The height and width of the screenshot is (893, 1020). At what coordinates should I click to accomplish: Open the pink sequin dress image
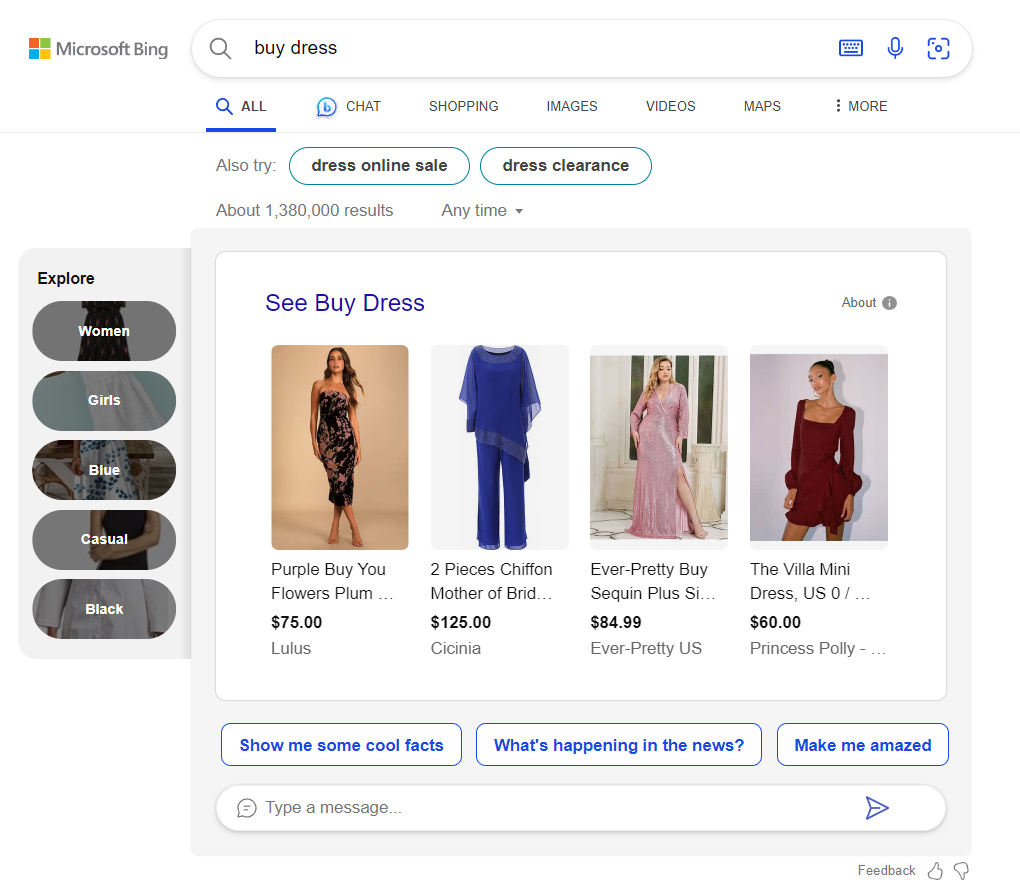click(x=659, y=447)
